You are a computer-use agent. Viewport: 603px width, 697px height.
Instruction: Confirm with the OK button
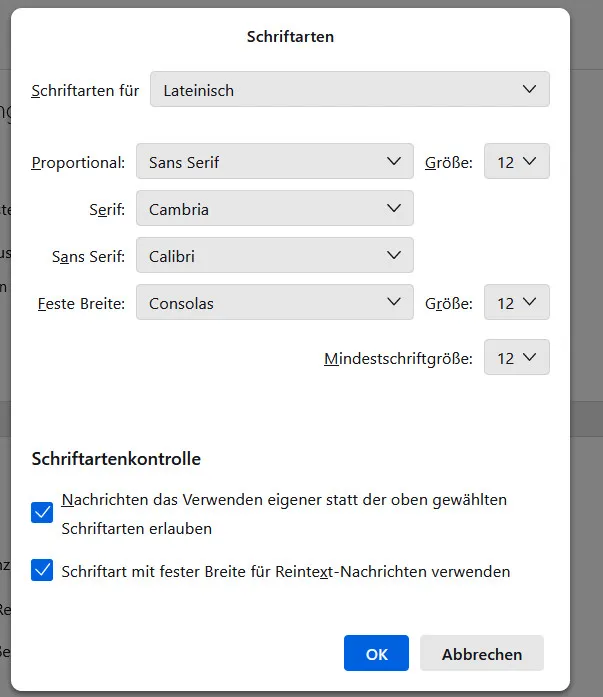pyautogui.click(x=376, y=653)
